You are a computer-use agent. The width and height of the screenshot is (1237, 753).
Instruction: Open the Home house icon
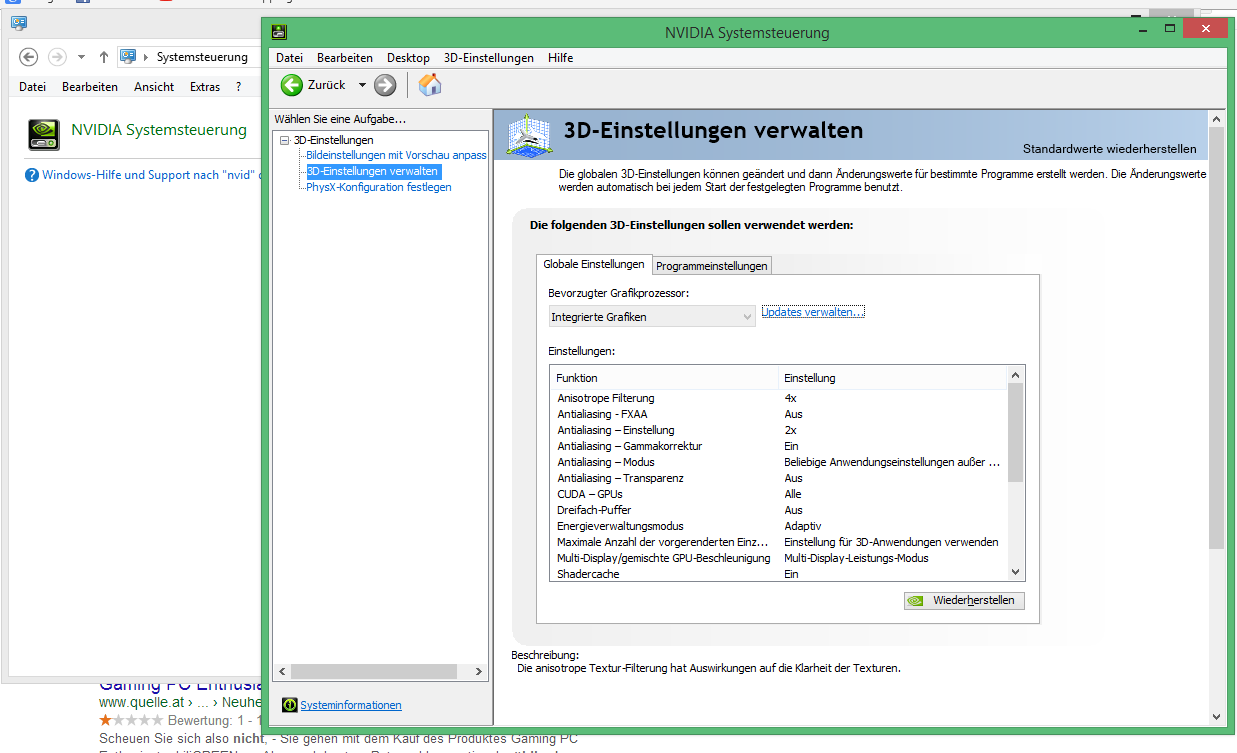(x=430, y=85)
